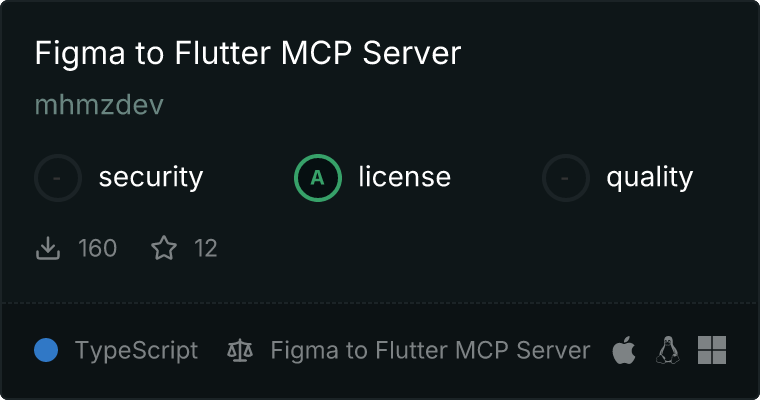The image size is (760, 400).
Task: Click the green license A badge
Action: pos(318,178)
